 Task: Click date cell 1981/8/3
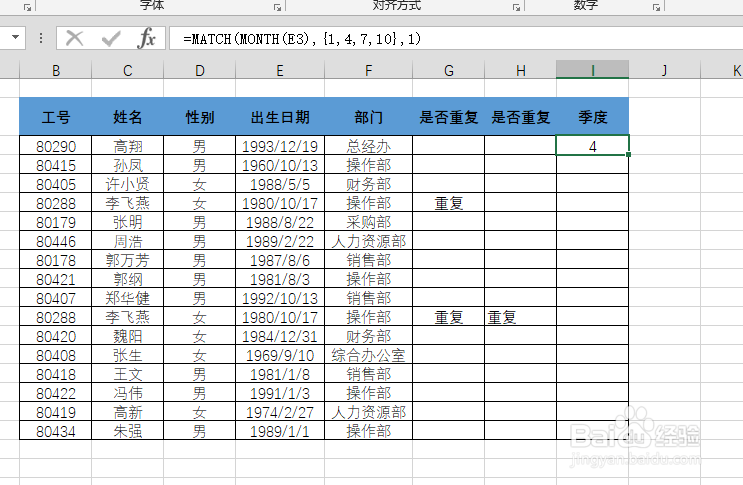pos(280,279)
